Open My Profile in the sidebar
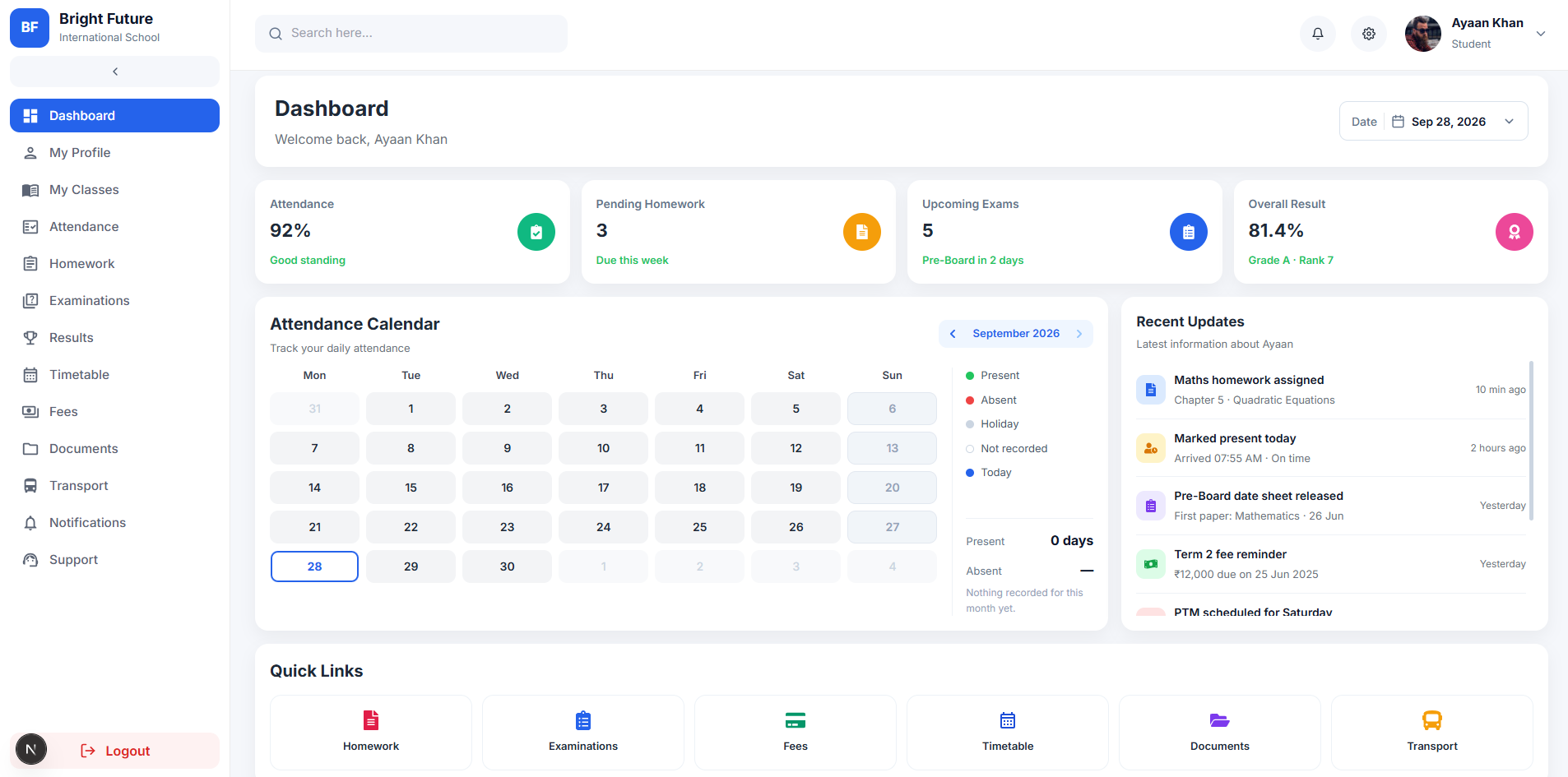This screenshot has height=777, width=1568. [x=114, y=153]
